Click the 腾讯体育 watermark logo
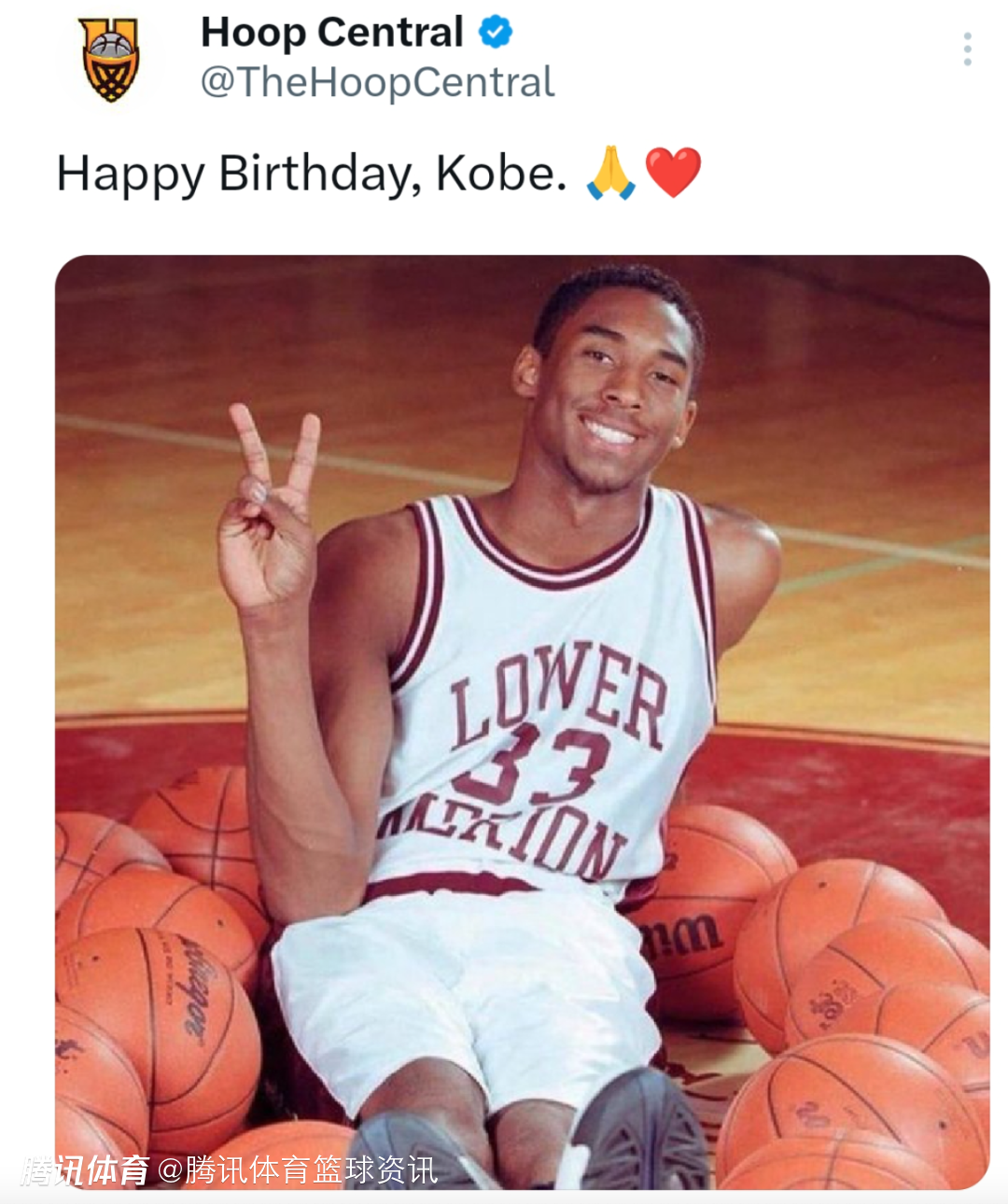 85,1170
